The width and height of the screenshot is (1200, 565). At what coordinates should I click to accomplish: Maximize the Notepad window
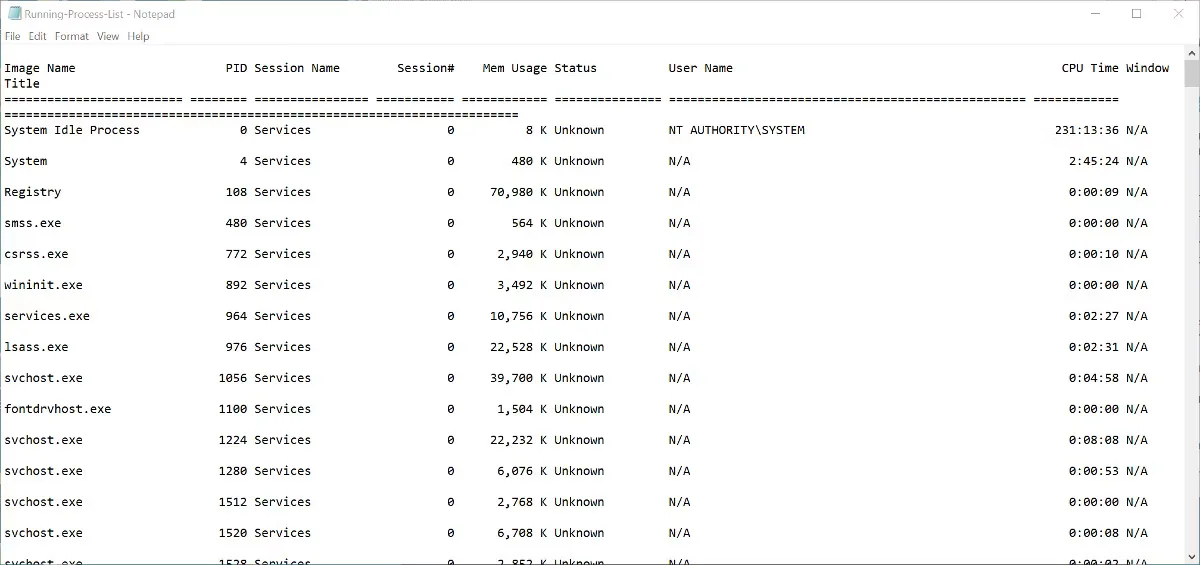[1137, 14]
